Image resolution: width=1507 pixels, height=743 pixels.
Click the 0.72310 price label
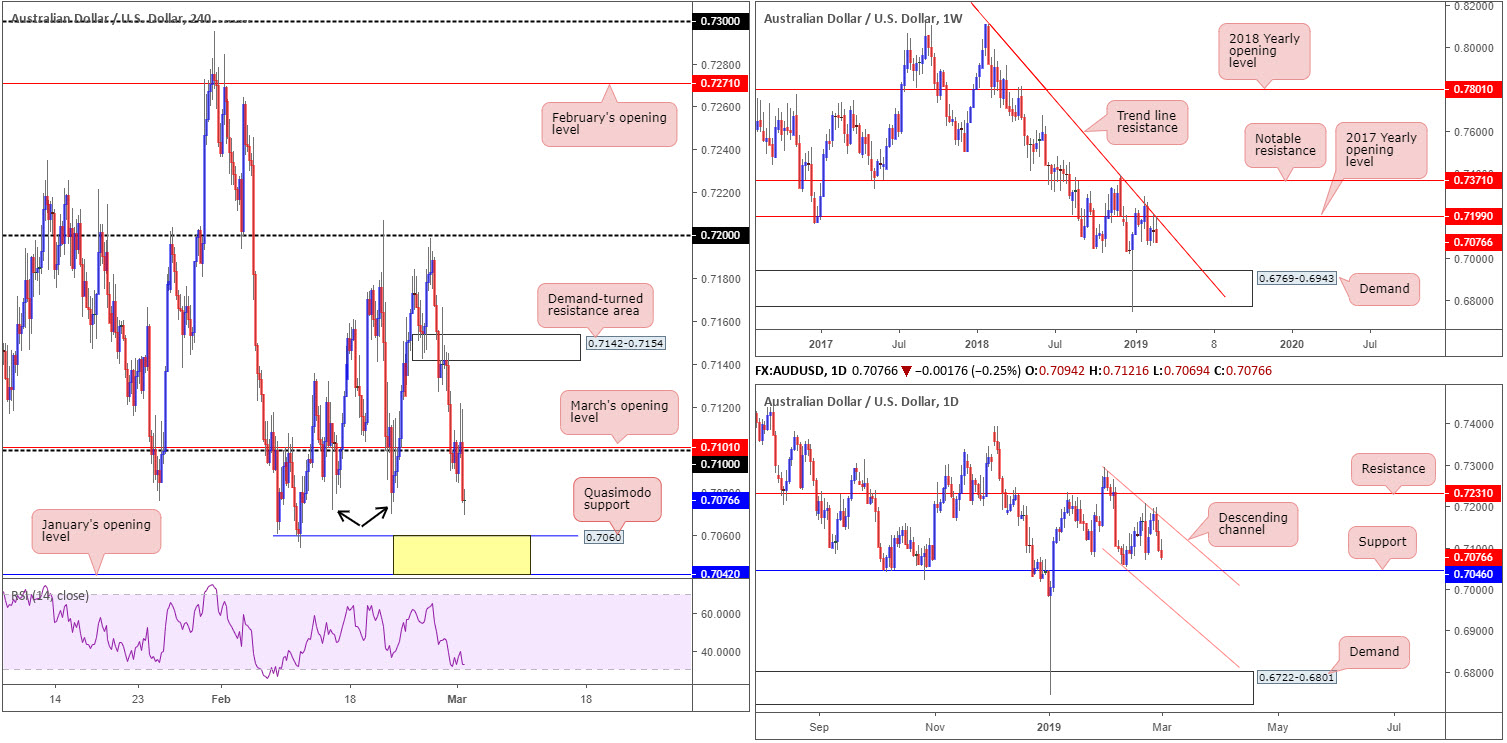[x=1475, y=493]
